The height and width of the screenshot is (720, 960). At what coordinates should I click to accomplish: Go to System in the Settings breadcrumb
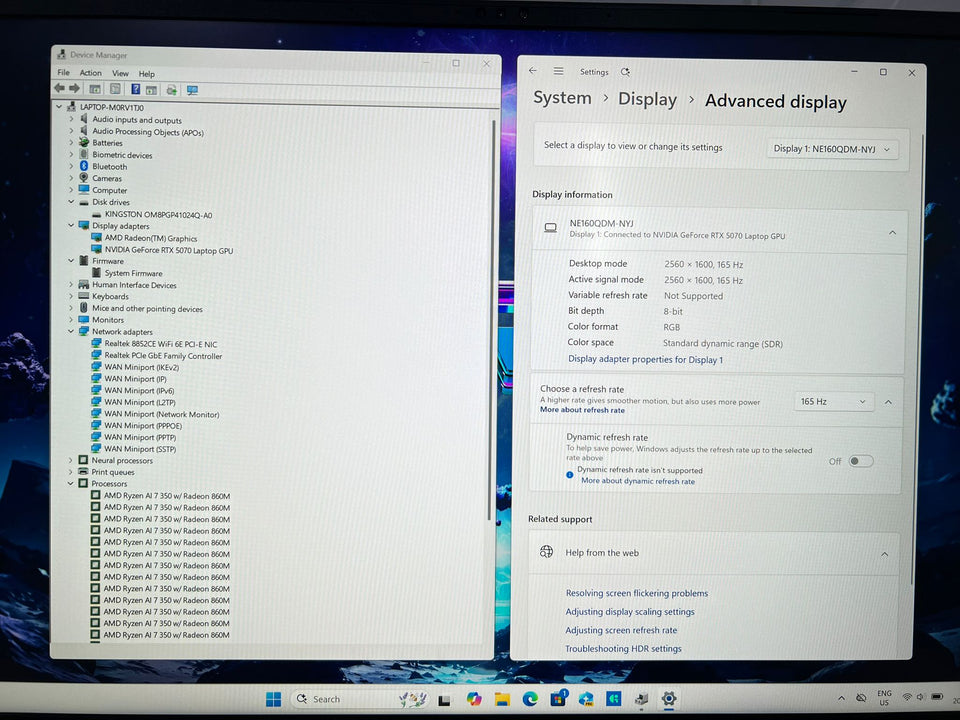562,98
